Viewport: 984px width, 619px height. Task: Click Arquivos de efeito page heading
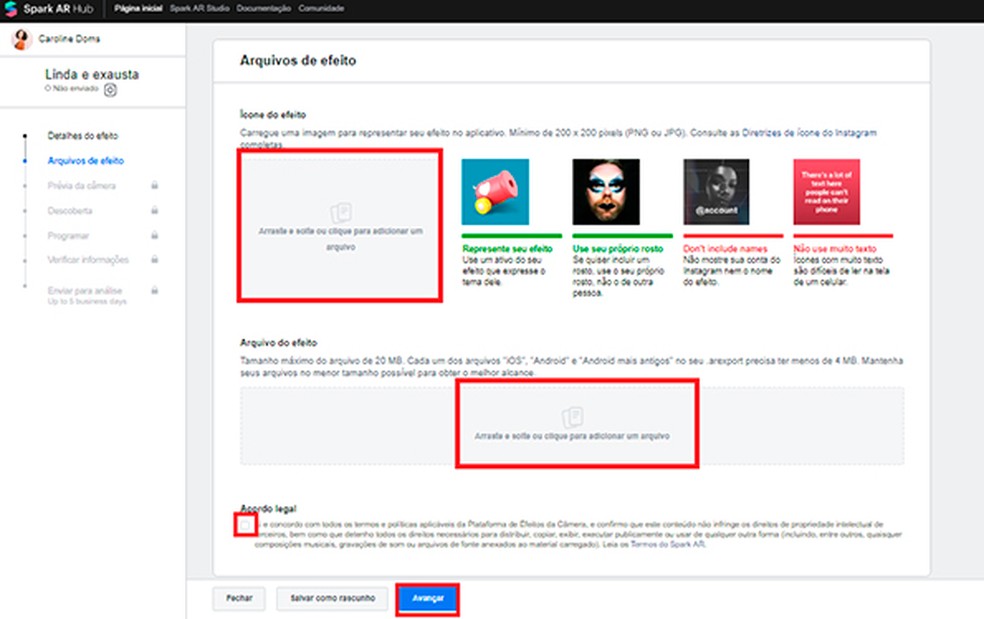pos(298,61)
